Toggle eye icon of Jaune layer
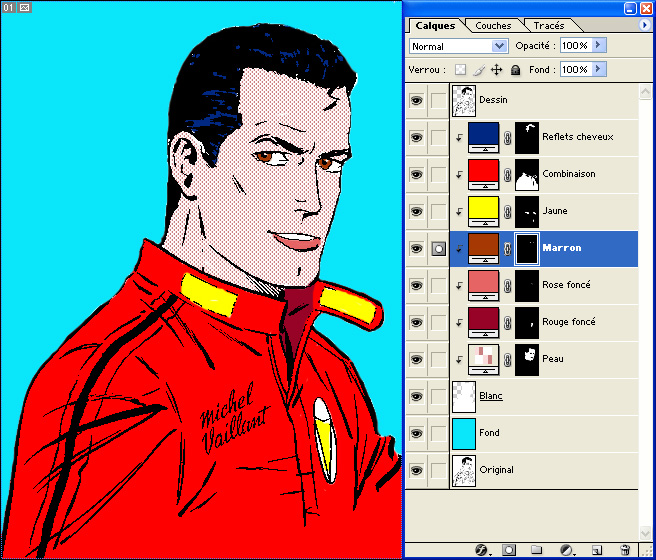Viewport: 656px width, 560px height. 416,211
